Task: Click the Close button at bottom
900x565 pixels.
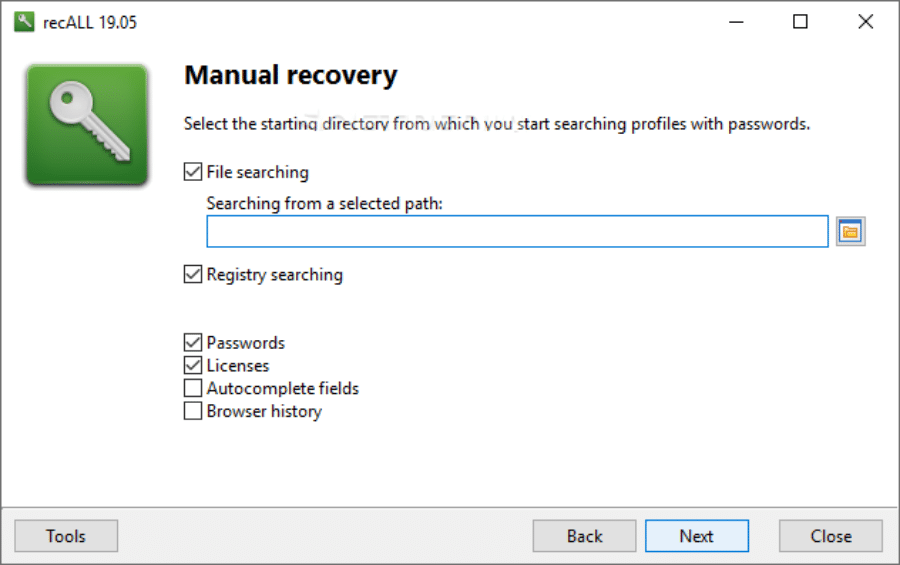Action: click(831, 536)
